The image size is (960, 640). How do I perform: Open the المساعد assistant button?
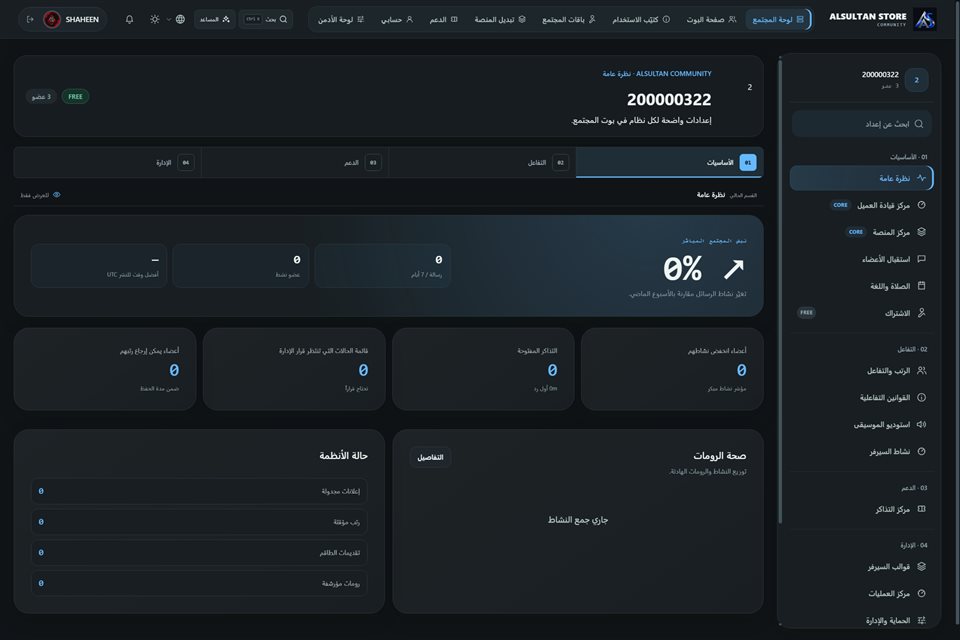214,20
